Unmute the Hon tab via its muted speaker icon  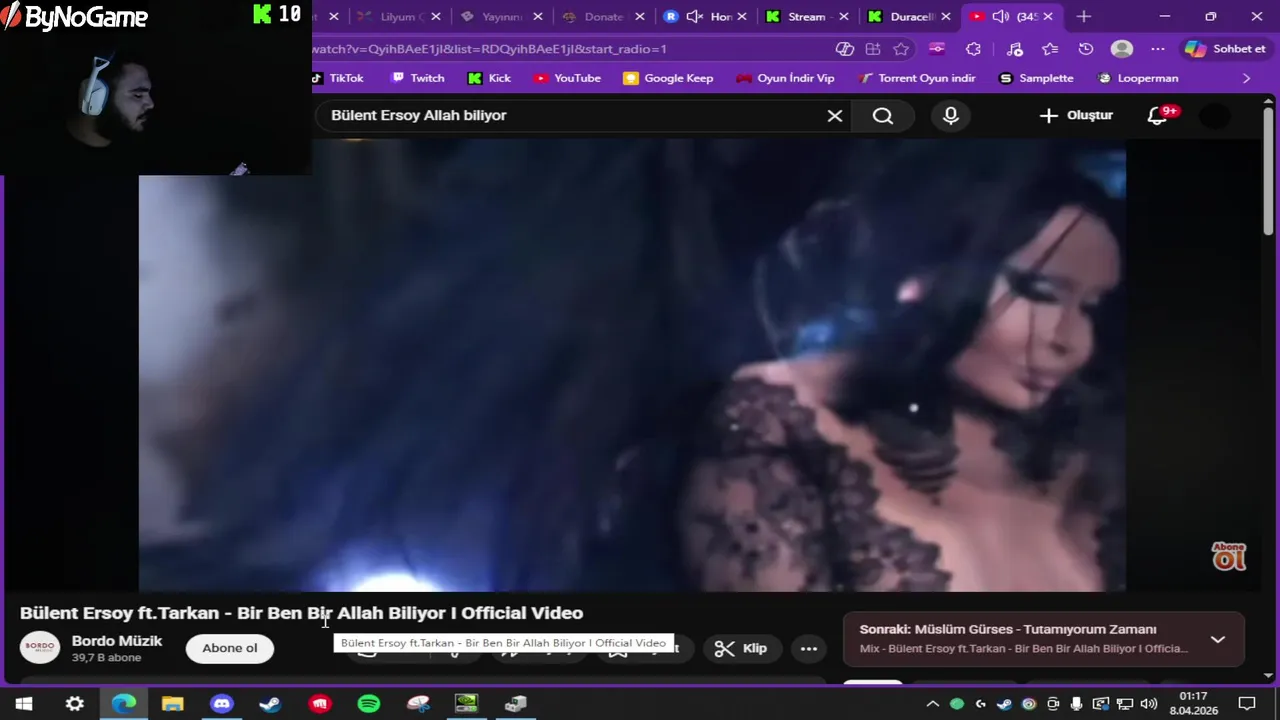coord(695,17)
